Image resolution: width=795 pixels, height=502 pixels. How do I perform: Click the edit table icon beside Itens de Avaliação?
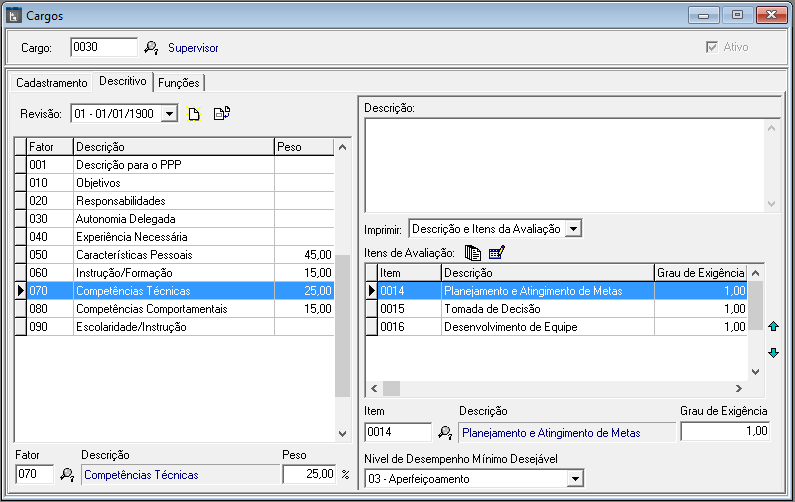[496, 252]
